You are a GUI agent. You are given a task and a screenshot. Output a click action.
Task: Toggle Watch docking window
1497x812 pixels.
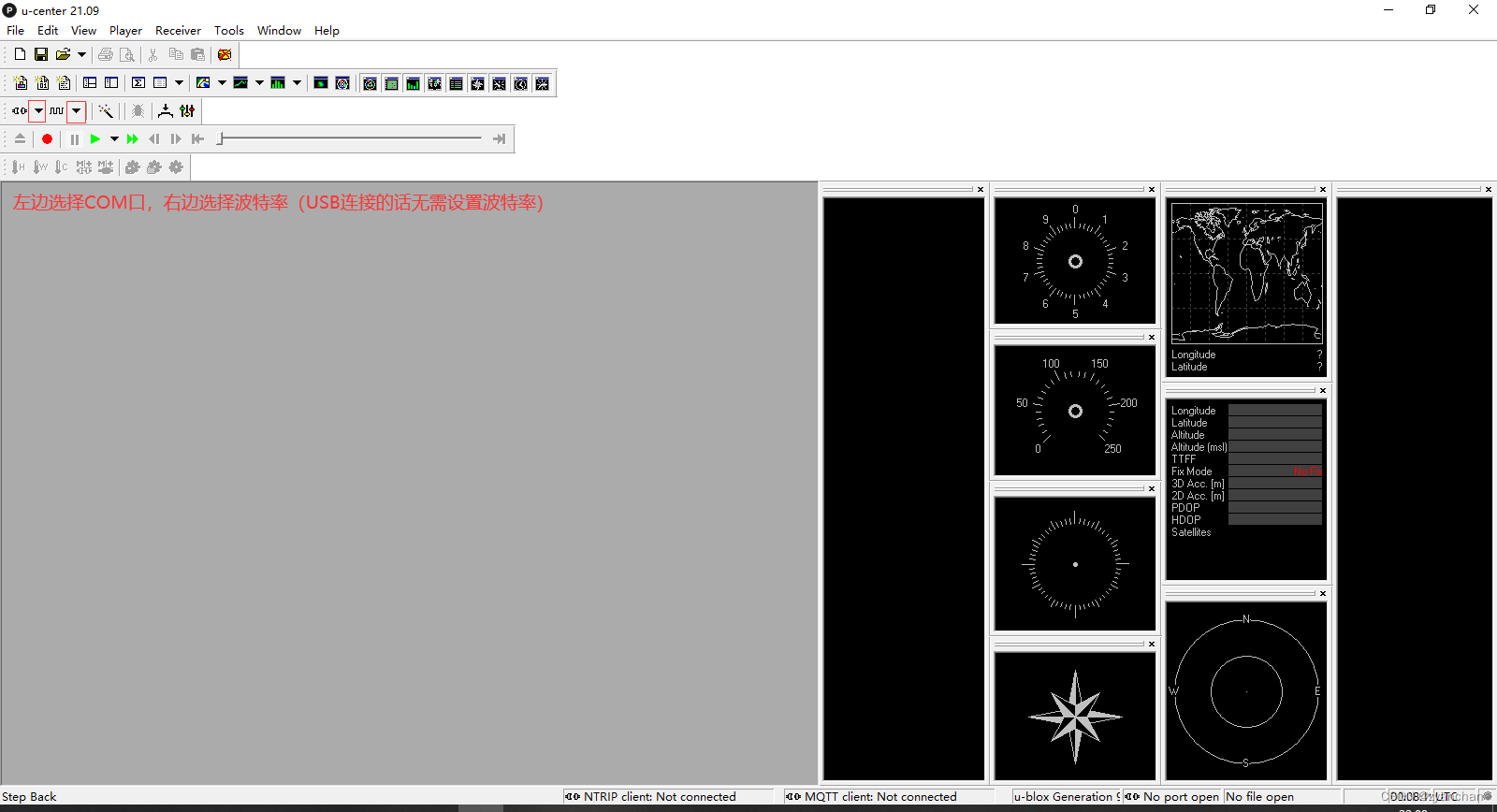coord(521,84)
